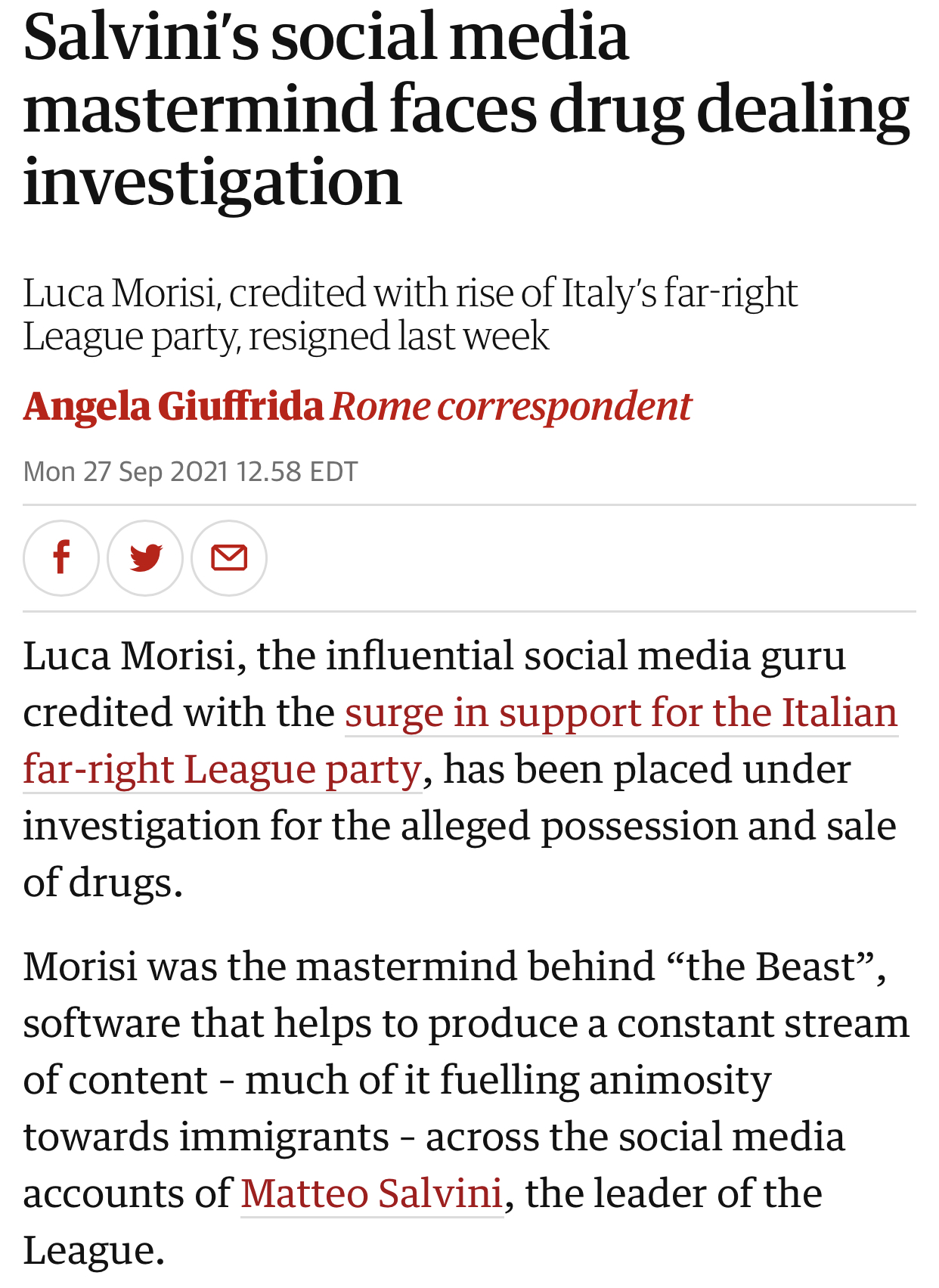Click "fuelling animosity" in the second paragraph
The width and height of the screenshot is (939, 1288).
[x=606, y=1080]
